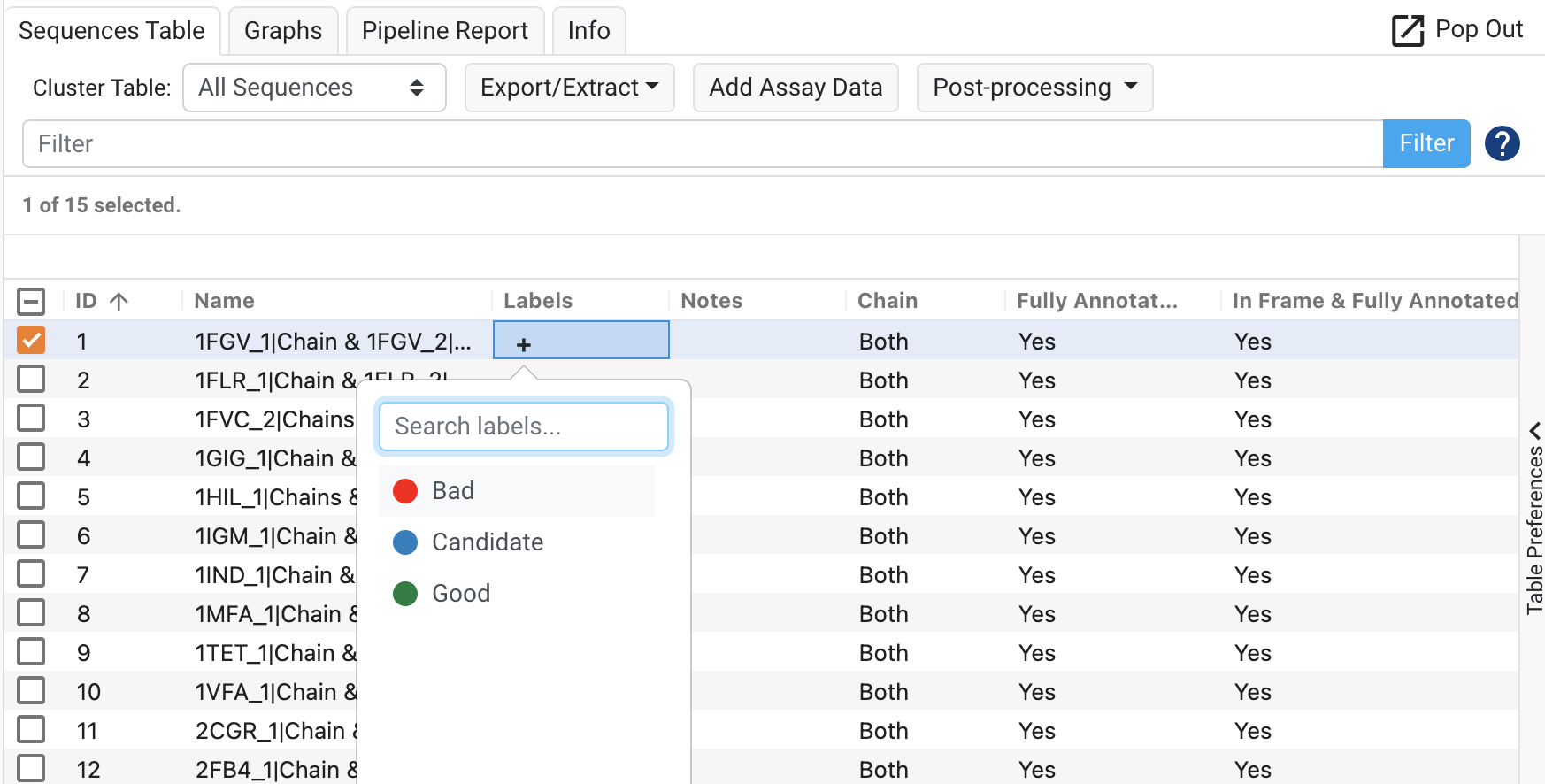Click the Filter text input field
This screenshot has height=784, width=1545.
703,143
